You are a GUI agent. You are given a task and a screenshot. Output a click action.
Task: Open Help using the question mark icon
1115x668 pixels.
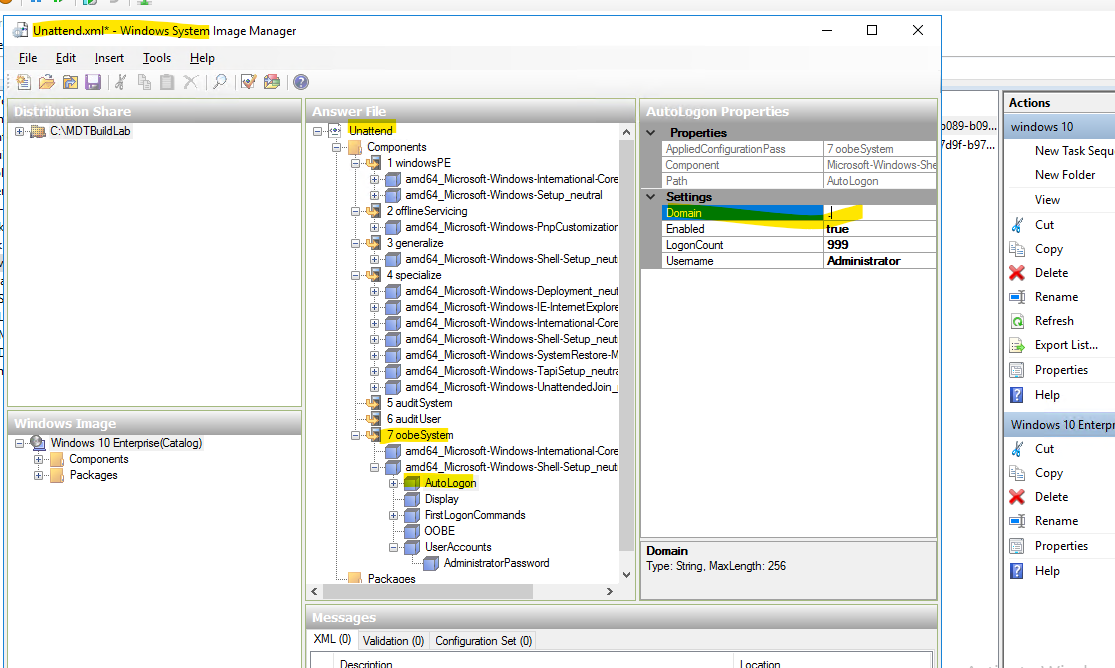(300, 82)
